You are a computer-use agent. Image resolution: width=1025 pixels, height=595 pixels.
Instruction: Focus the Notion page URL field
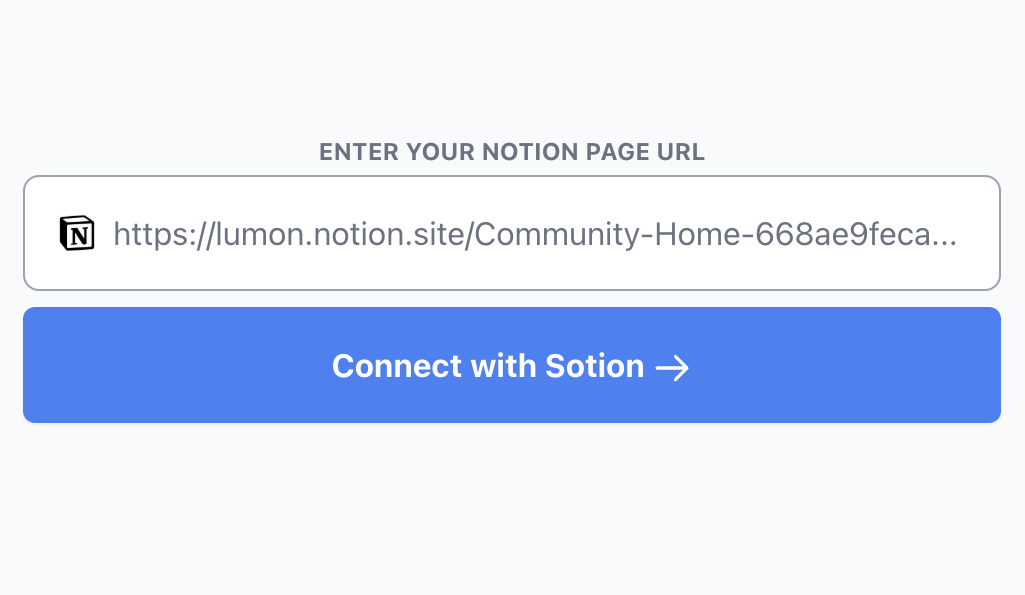point(512,233)
